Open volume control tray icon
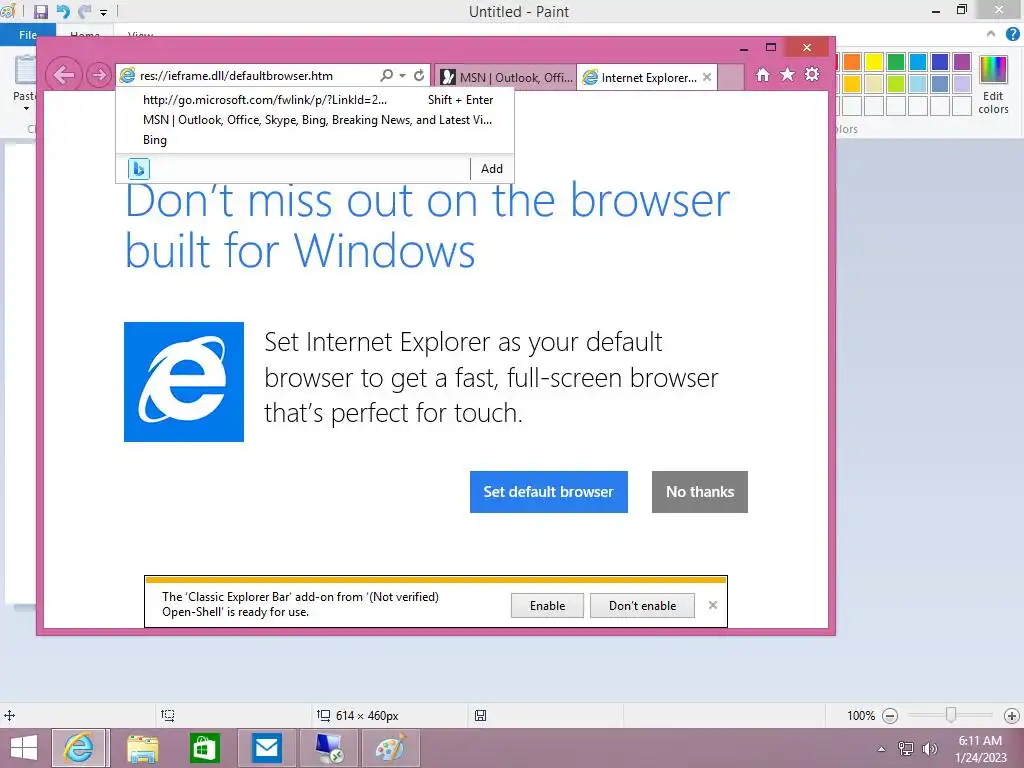This screenshot has width=1024, height=768. click(x=929, y=749)
